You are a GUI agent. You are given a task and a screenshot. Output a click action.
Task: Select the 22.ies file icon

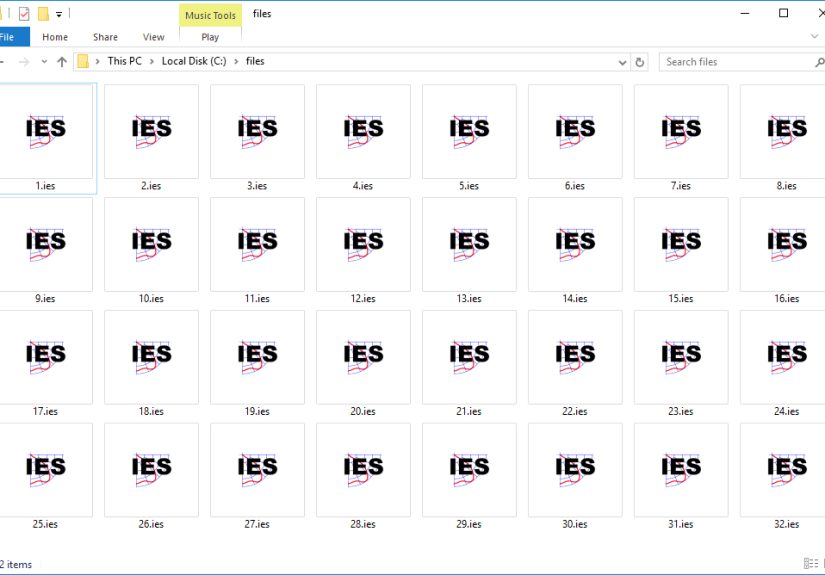576,357
